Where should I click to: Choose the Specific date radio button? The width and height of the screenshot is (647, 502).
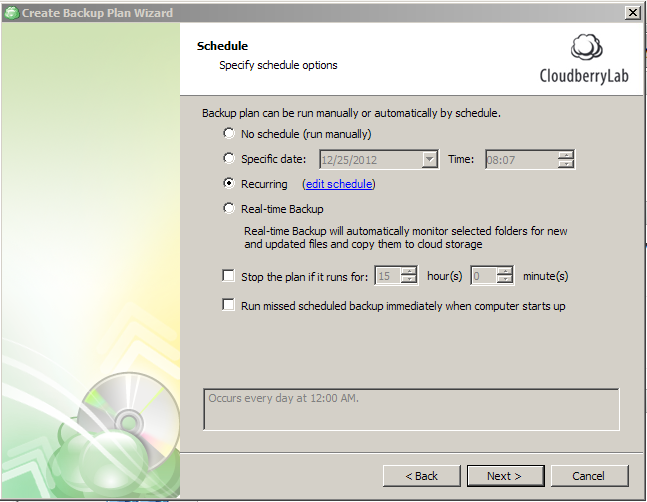(x=230, y=159)
